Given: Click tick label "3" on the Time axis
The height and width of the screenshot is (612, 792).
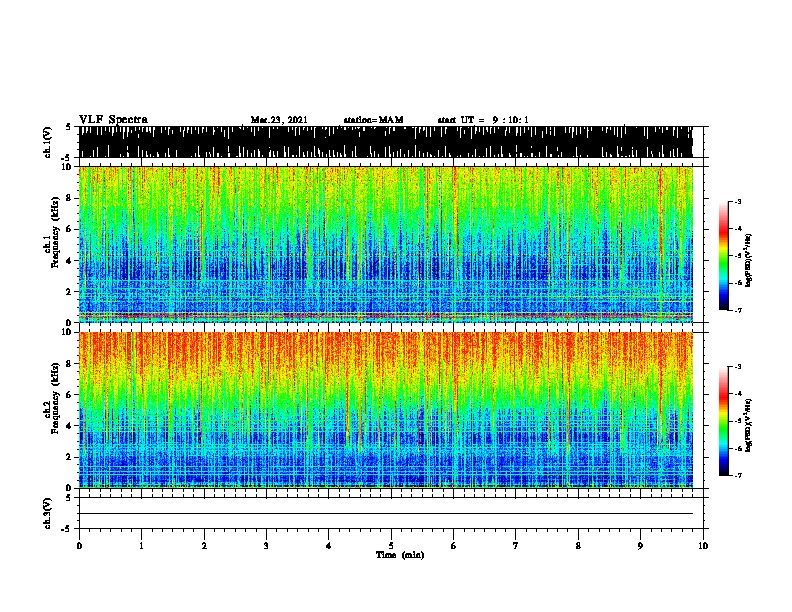Looking at the screenshot, I should tap(266, 546).
